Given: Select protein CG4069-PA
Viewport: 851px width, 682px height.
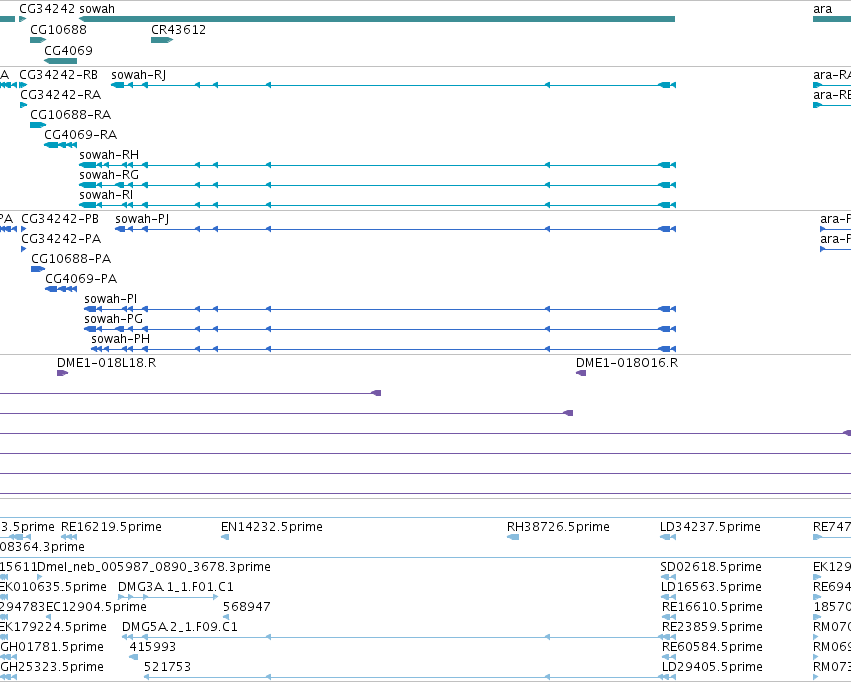Looking at the screenshot, I should pos(61,289).
